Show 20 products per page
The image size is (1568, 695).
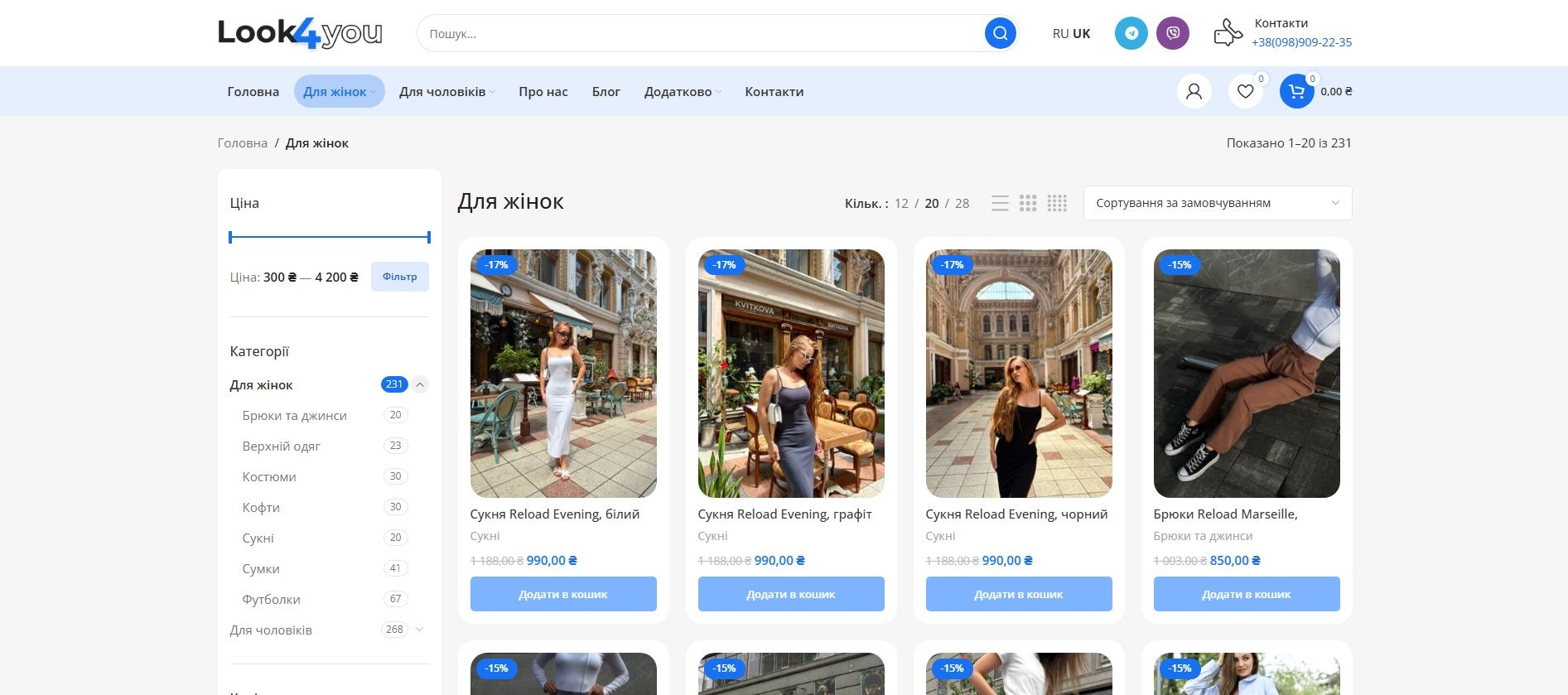pos(932,203)
